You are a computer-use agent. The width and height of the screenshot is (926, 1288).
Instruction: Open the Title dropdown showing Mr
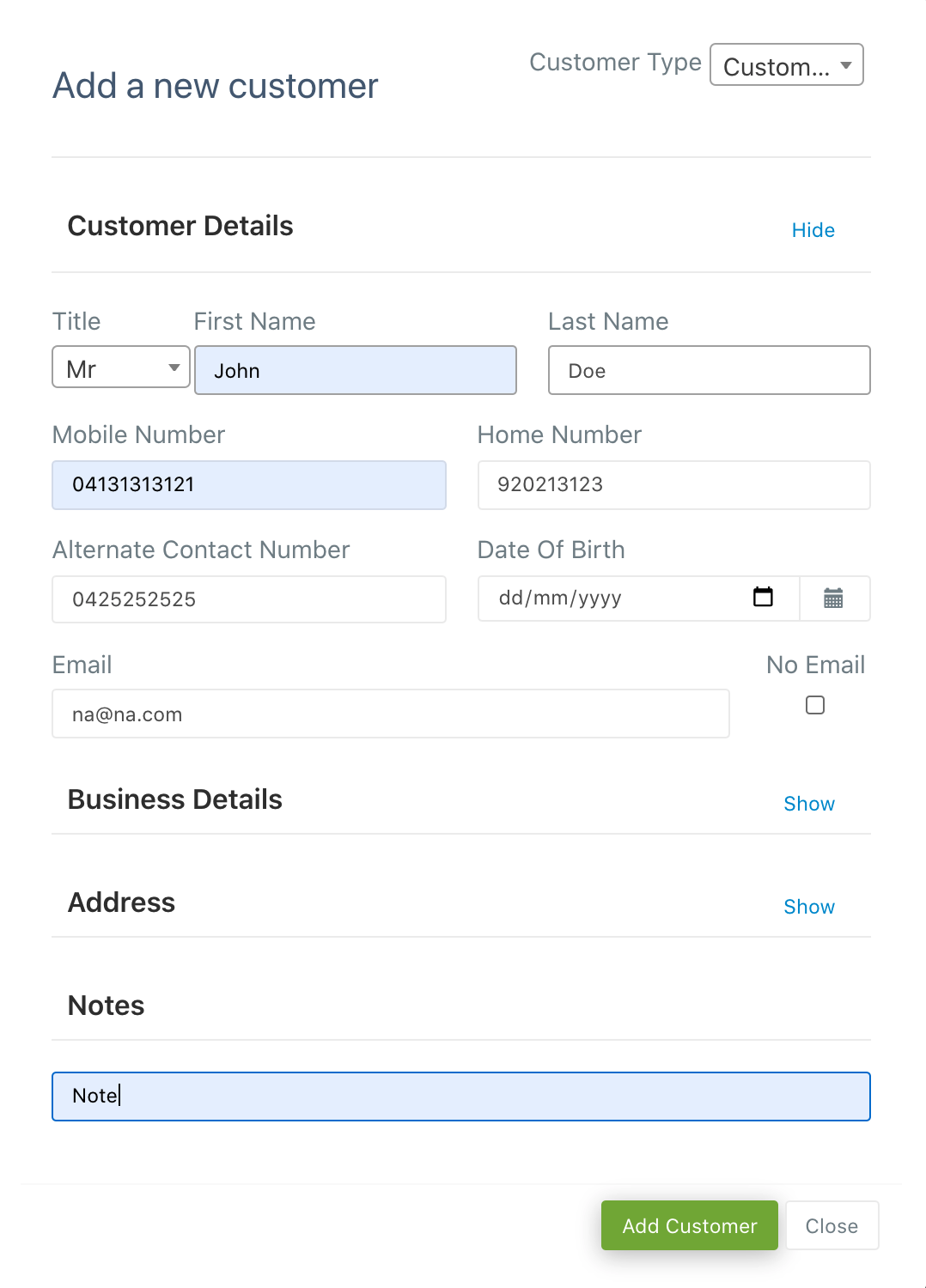click(121, 368)
